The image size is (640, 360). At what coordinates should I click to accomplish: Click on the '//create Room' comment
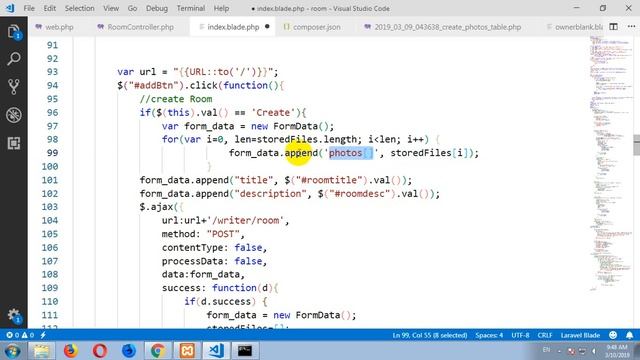click(x=176, y=99)
